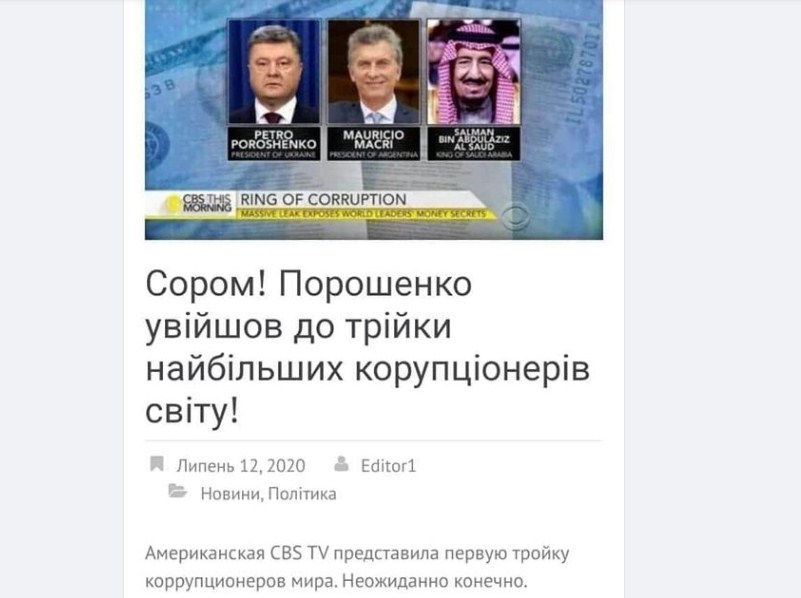Click the open folder icon before categories

point(177,491)
